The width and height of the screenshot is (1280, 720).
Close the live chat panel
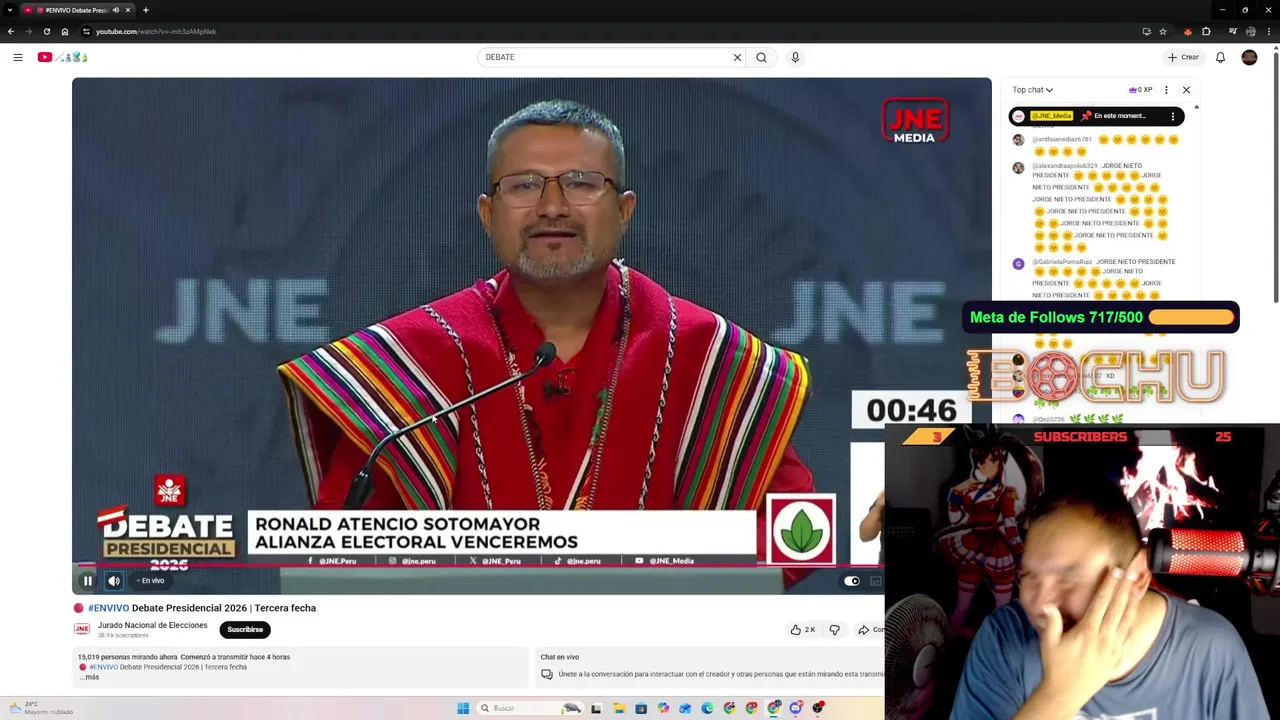click(1186, 90)
